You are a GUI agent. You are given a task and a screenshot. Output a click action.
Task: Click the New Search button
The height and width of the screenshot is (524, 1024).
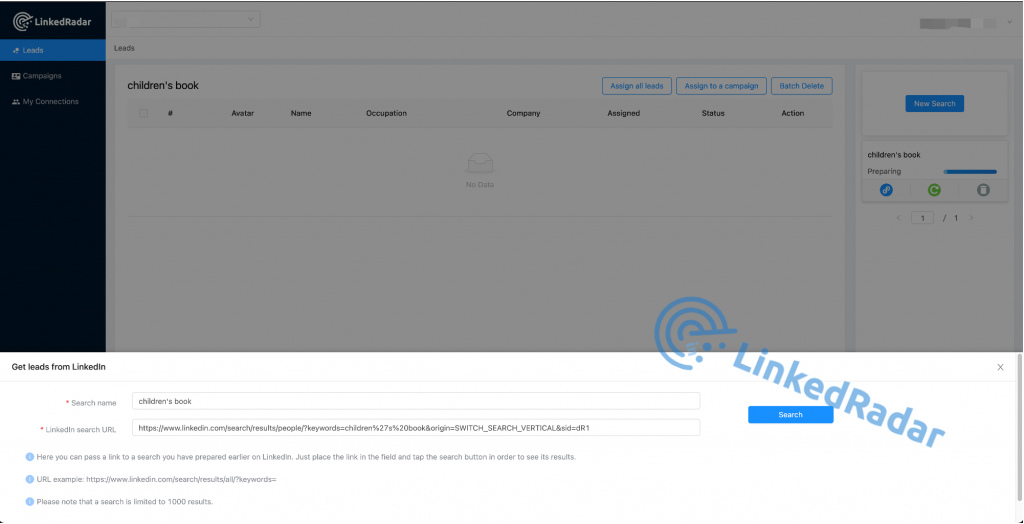point(934,103)
